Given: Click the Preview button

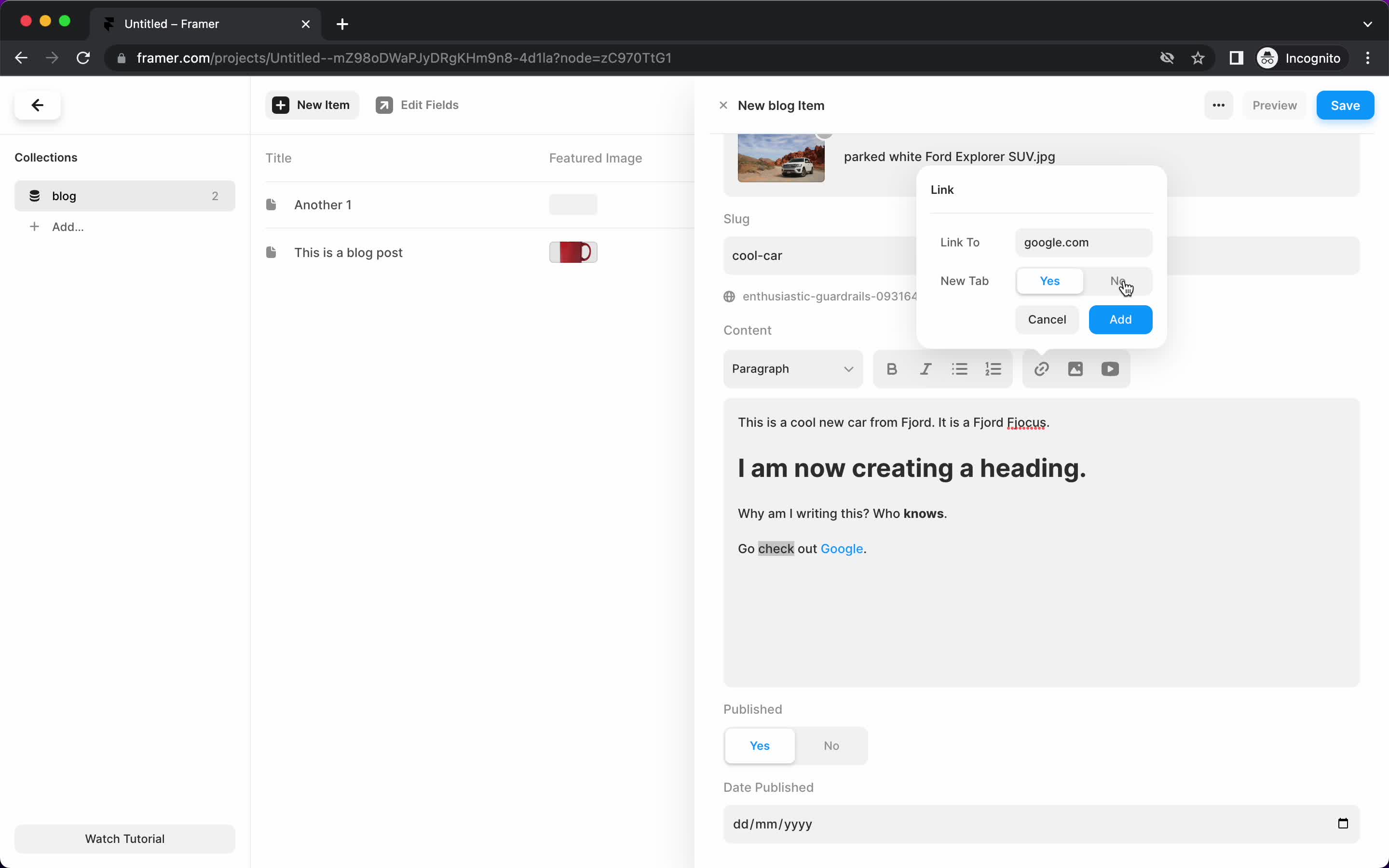Looking at the screenshot, I should click(1274, 105).
